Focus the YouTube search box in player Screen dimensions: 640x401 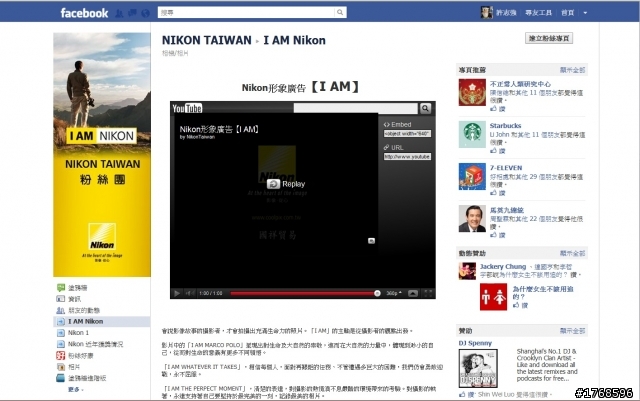click(x=356, y=108)
